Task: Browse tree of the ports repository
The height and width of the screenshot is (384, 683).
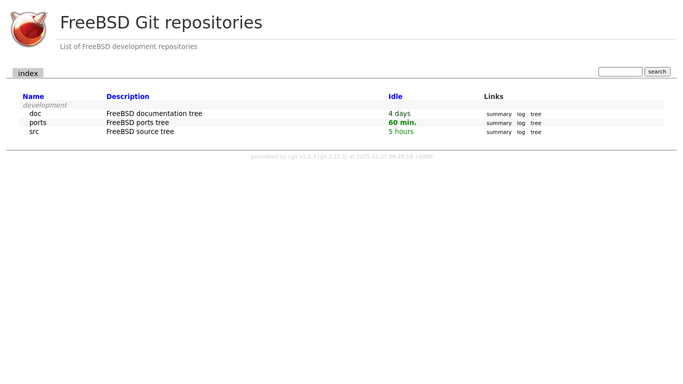Action: (536, 123)
